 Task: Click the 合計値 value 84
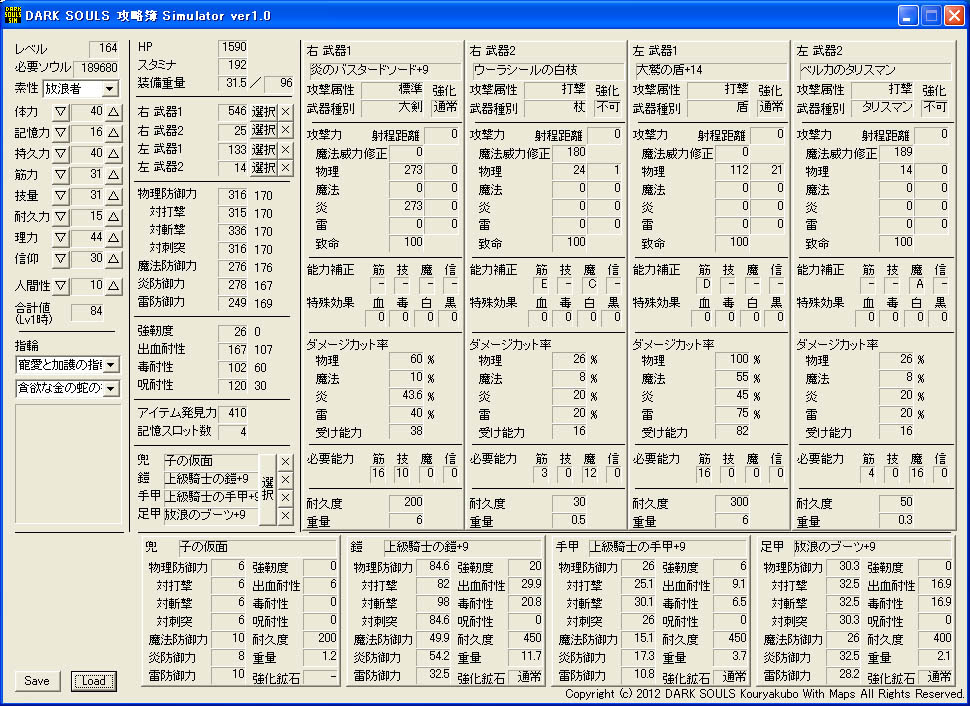(x=87, y=311)
